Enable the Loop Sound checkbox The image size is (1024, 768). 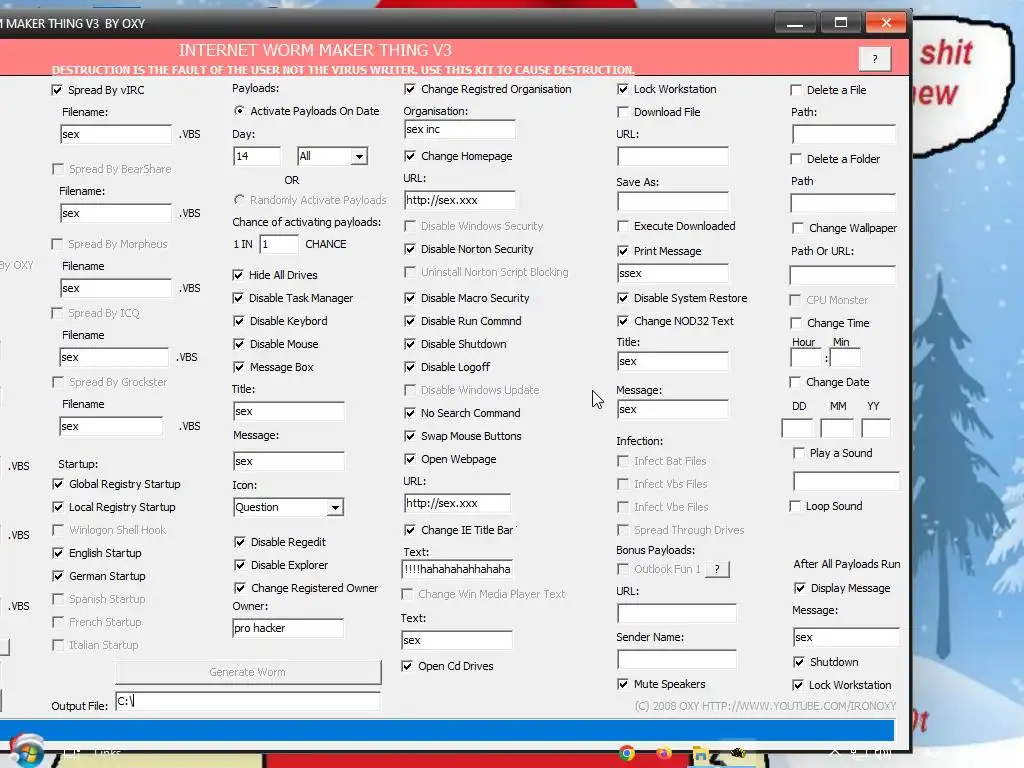pyautogui.click(x=795, y=506)
